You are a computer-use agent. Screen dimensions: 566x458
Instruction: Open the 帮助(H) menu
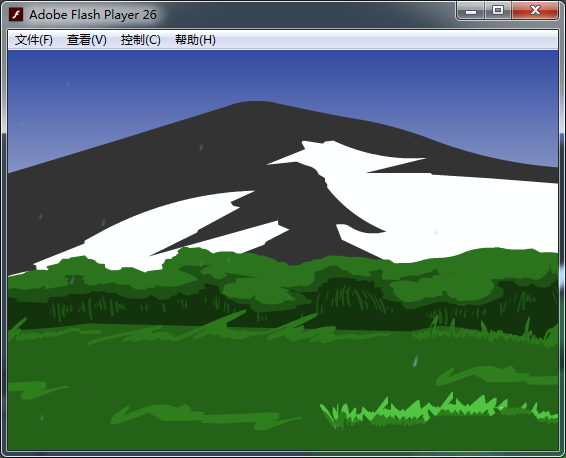[195, 40]
